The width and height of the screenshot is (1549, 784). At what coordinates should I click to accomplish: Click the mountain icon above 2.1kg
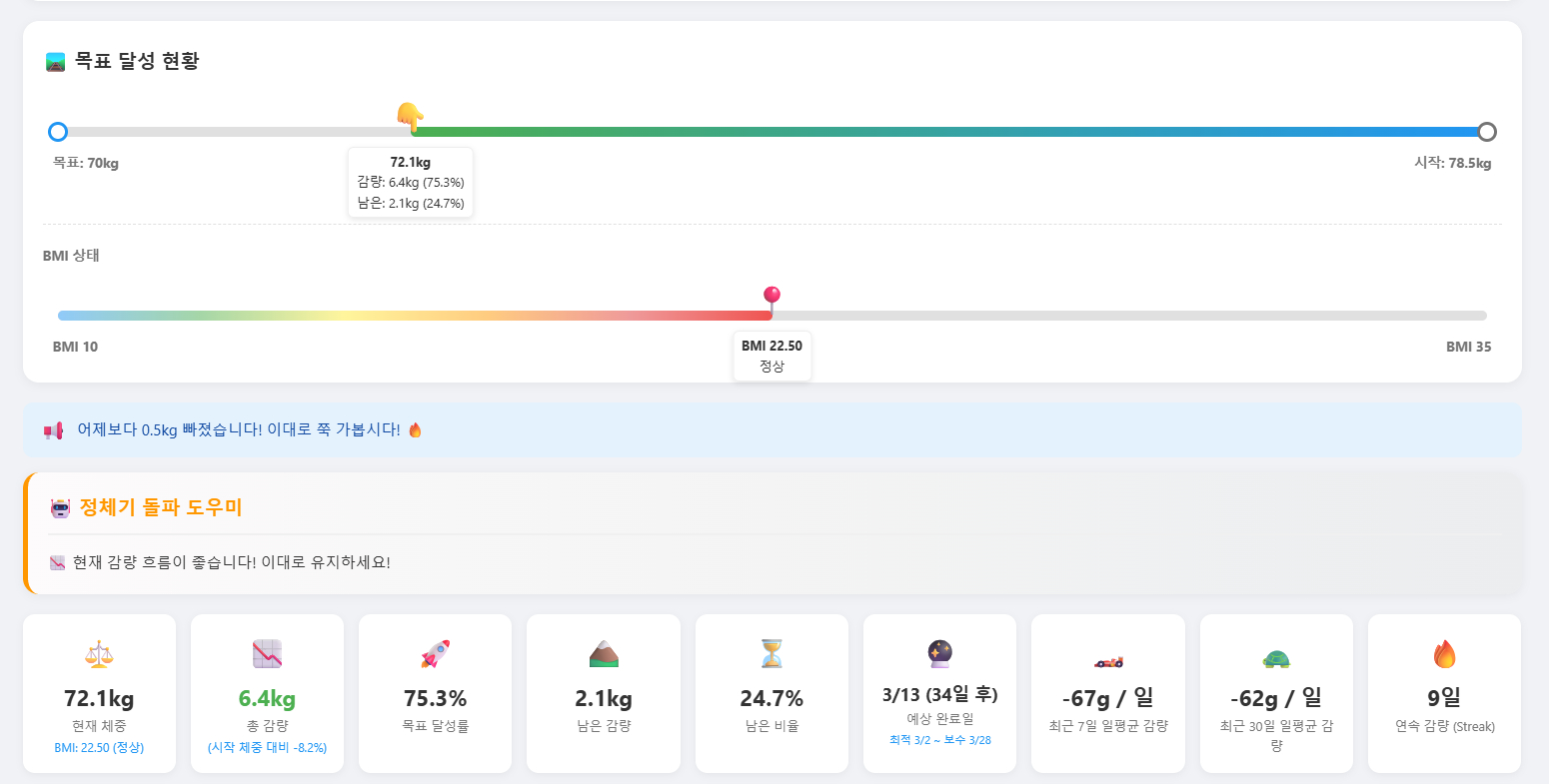[x=604, y=655]
